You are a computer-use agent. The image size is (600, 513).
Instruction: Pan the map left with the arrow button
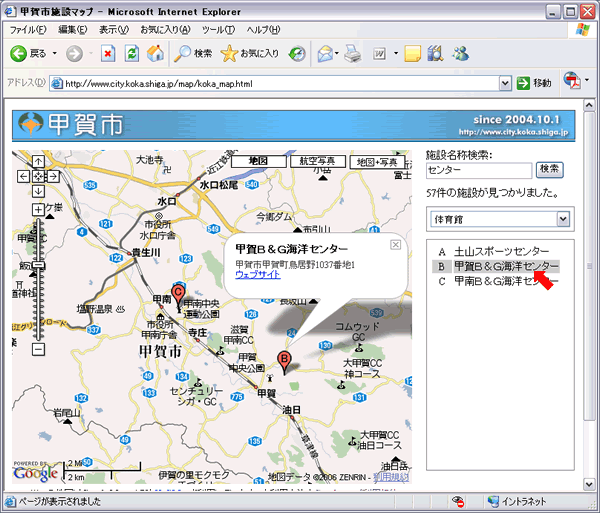pos(24,176)
